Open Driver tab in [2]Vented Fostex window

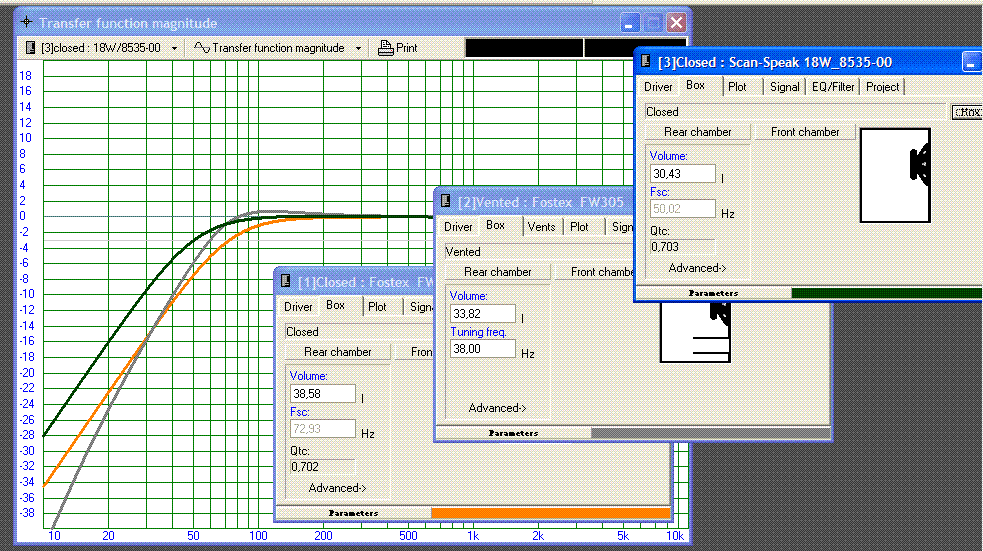458,227
